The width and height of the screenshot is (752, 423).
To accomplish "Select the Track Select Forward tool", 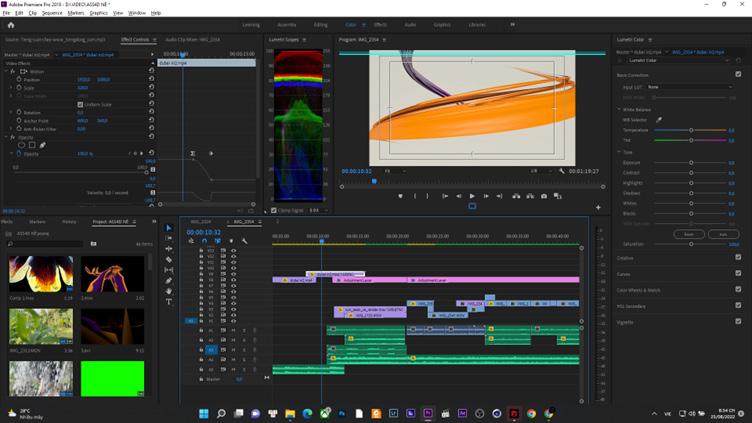I will pos(169,238).
